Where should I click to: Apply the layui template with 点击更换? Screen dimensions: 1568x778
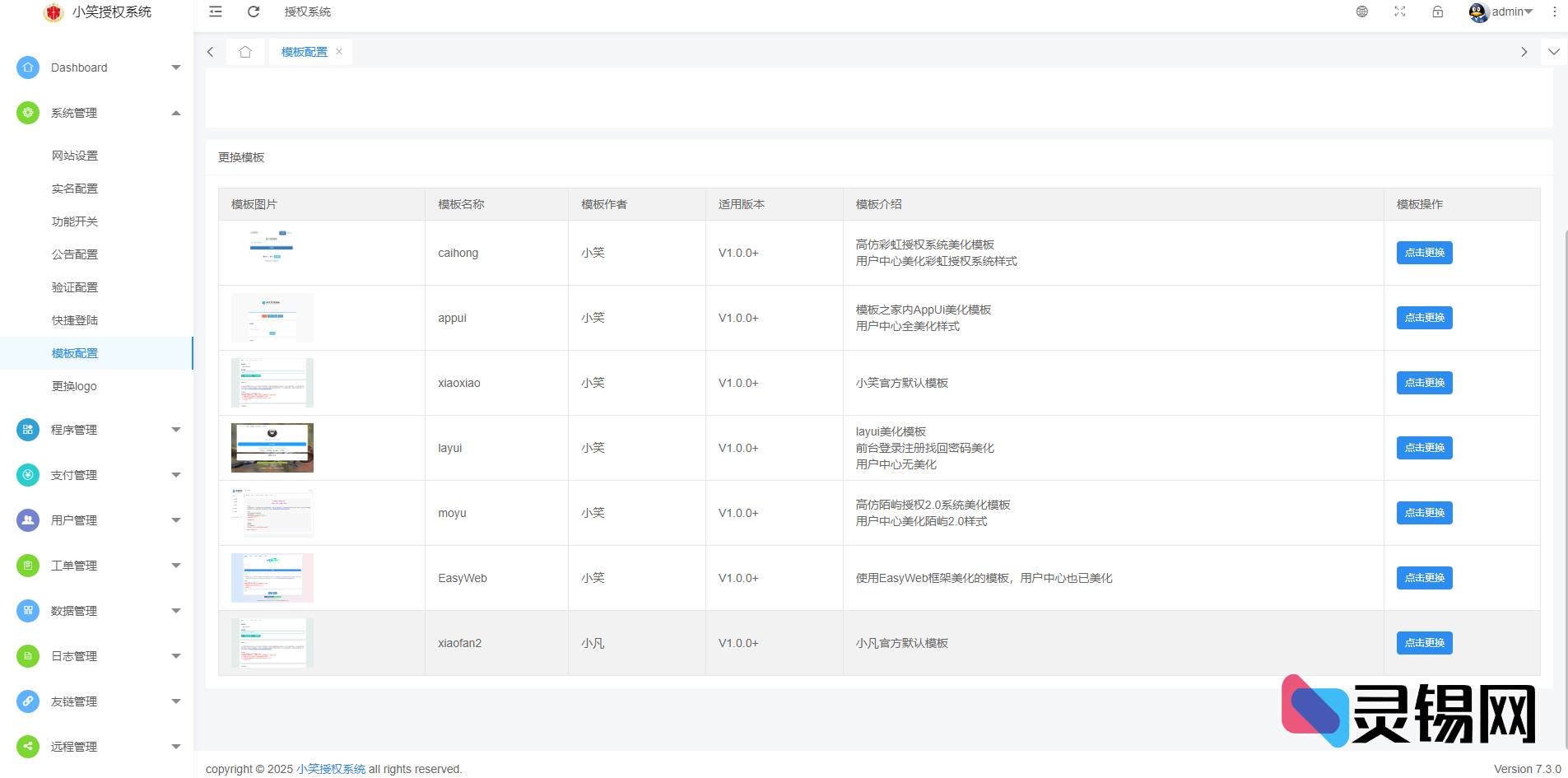(1424, 448)
